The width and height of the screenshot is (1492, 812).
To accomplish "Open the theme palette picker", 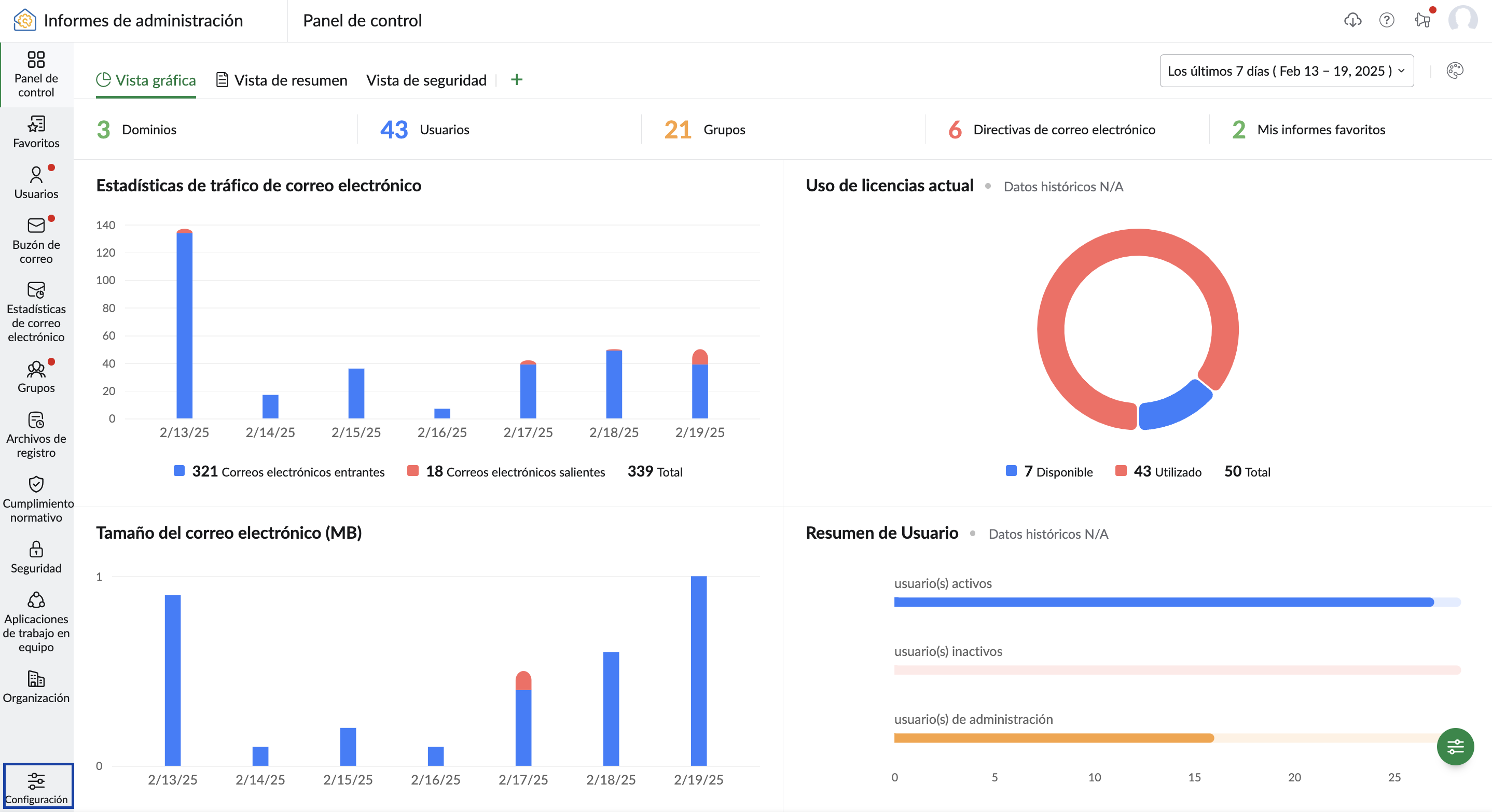I will (1455, 70).
